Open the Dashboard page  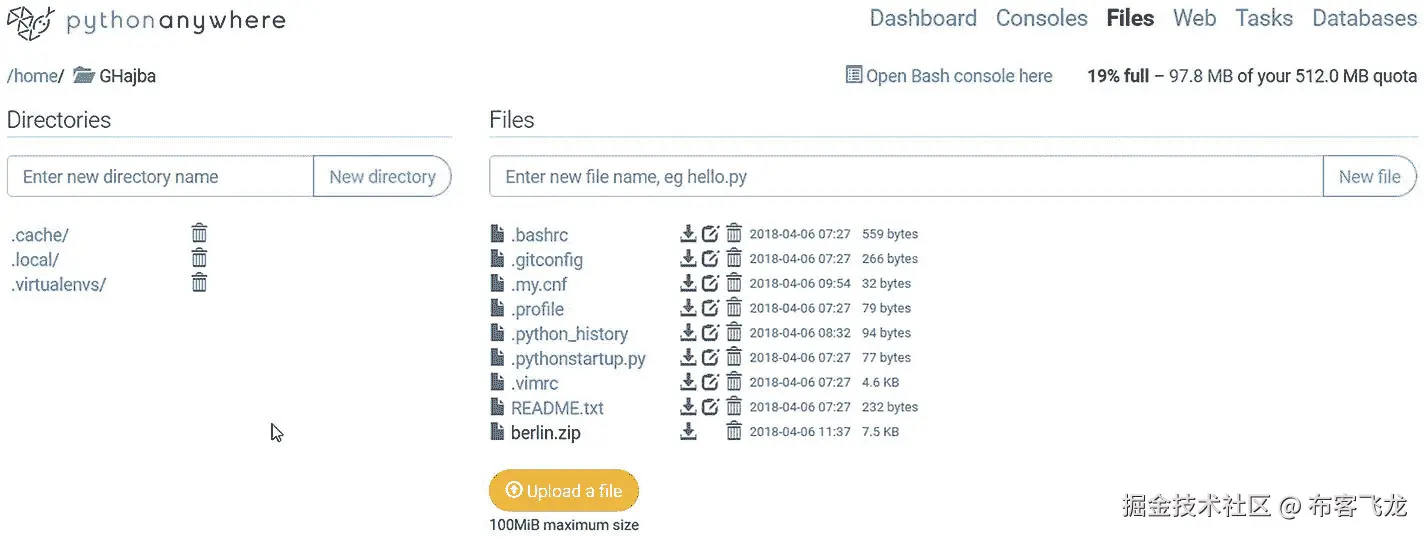(923, 18)
